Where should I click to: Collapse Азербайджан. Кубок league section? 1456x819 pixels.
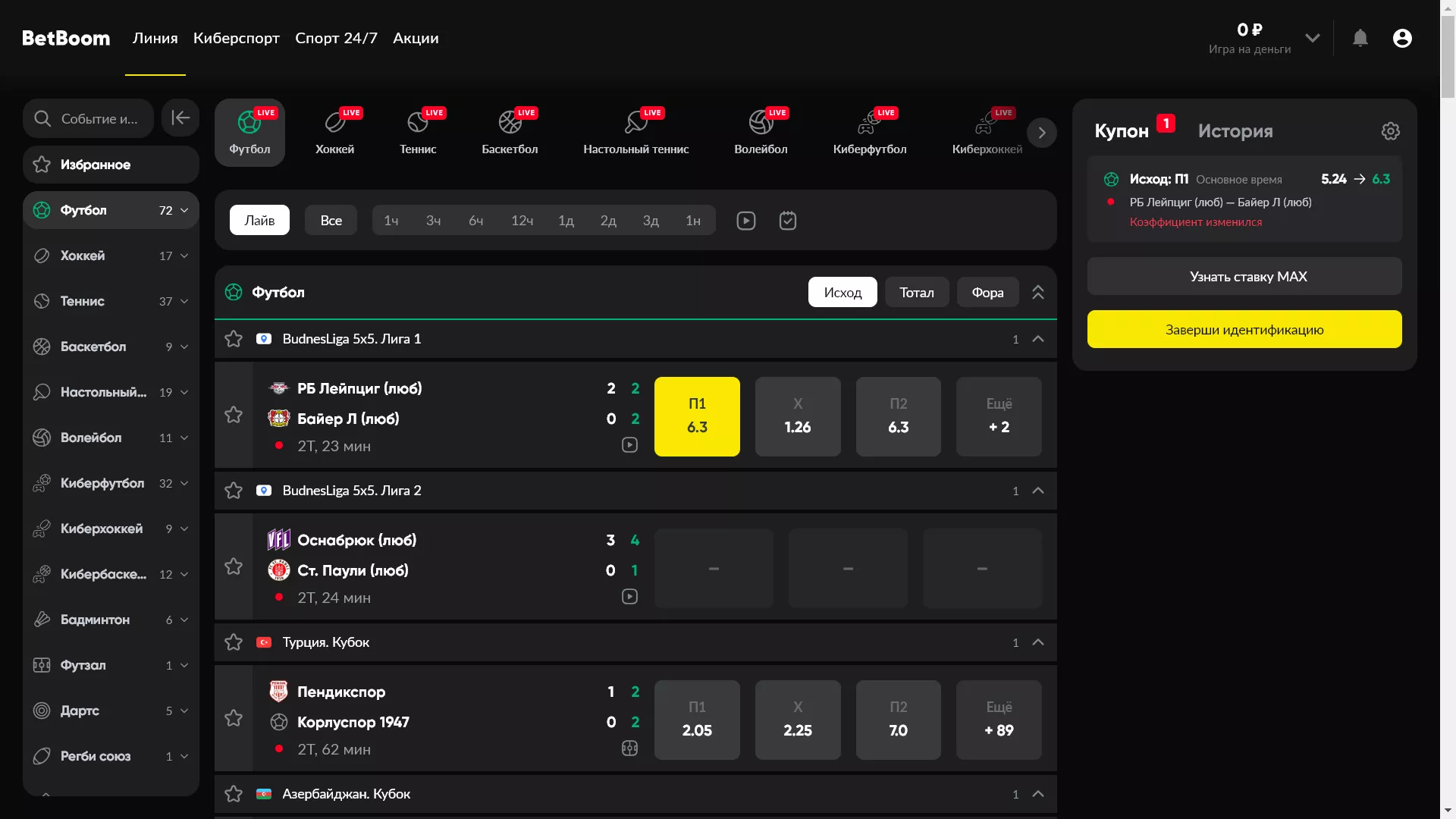click(x=1038, y=794)
